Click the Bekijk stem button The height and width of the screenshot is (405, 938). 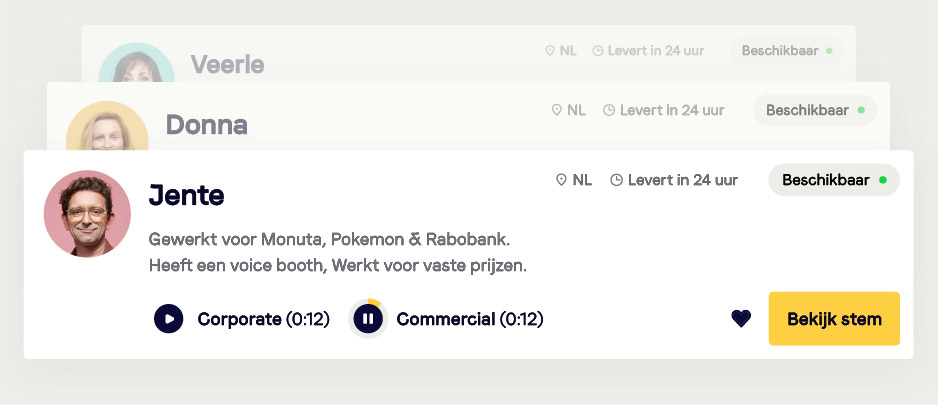834,319
